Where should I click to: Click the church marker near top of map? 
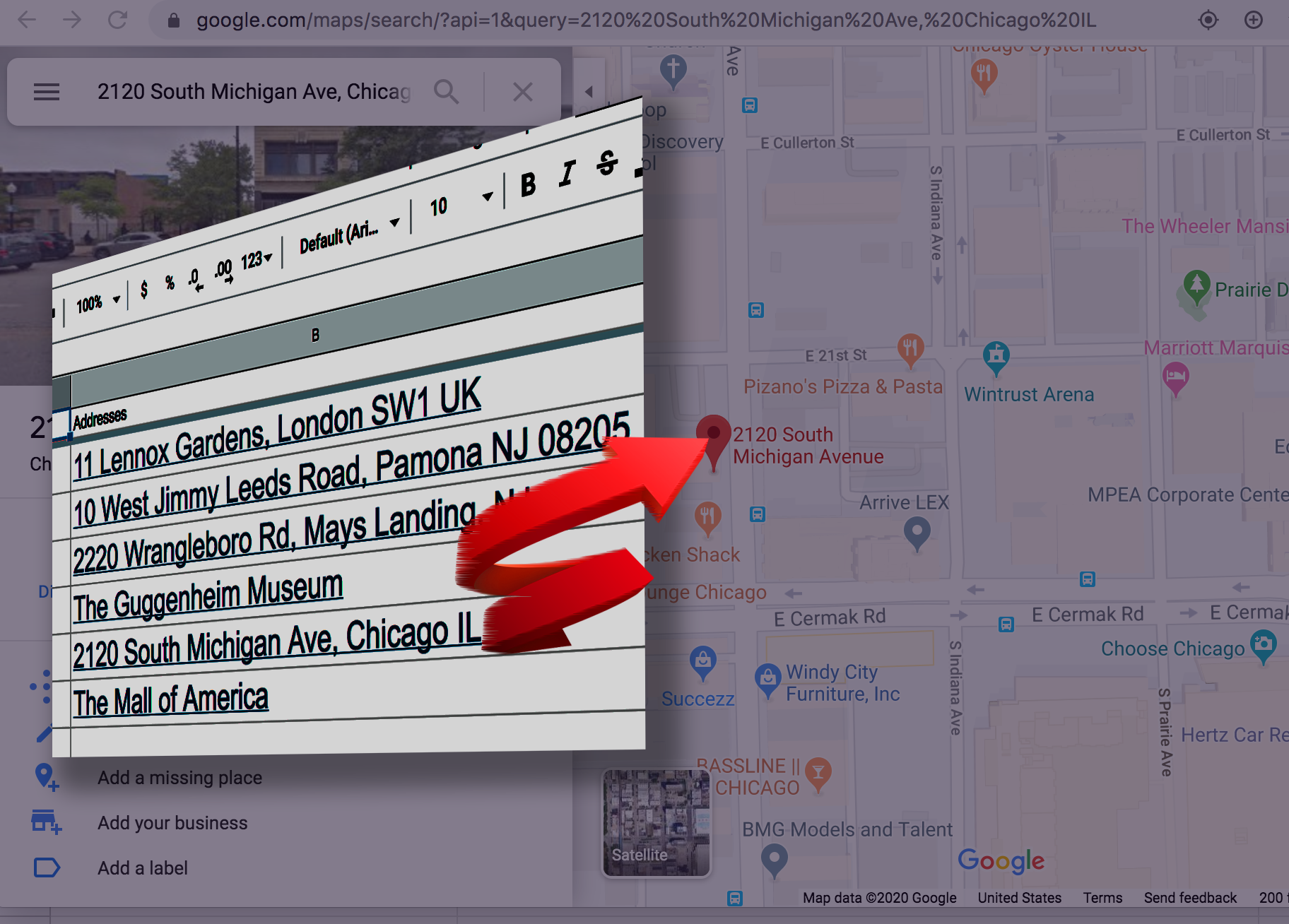click(x=673, y=71)
